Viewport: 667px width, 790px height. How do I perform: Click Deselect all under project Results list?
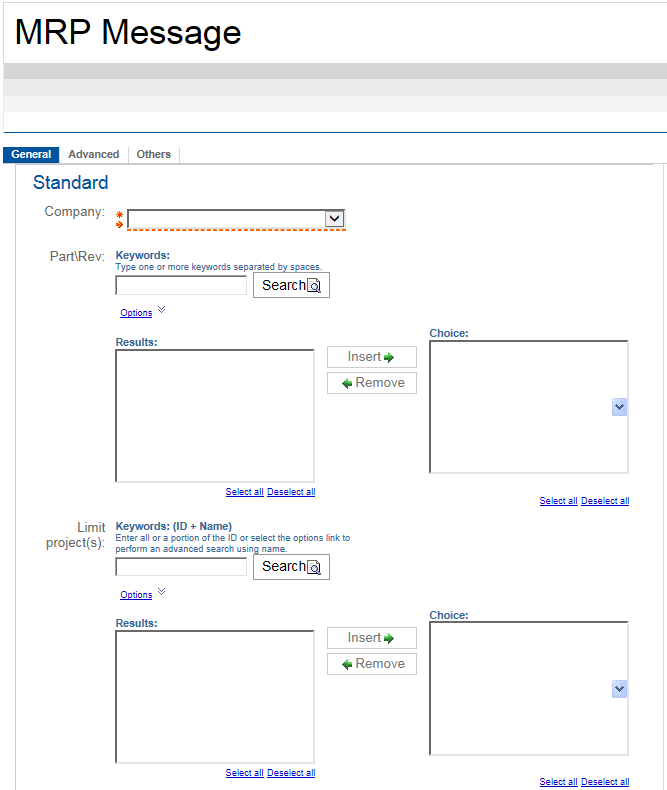[291, 773]
